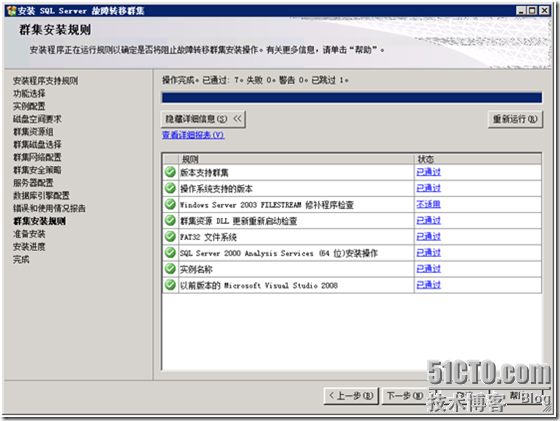The height and width of the screenshot is (421, 560).
Task: Click the Windows Server 2003 FILESTREAM rule text
Action: pyautogui.click(x=267, y=205)
